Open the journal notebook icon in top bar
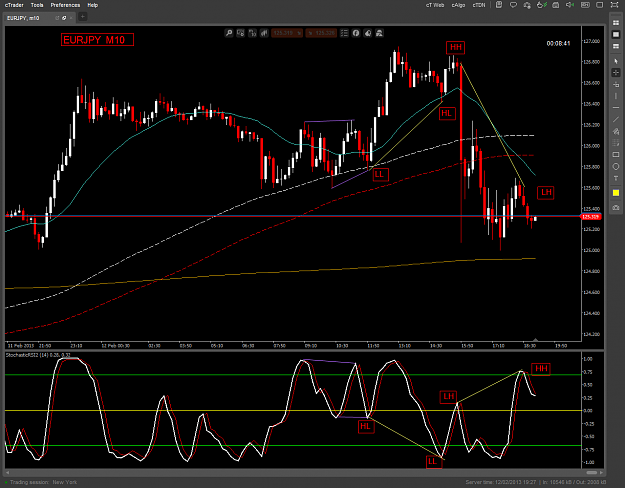625x488 pixels. [499, 5]
